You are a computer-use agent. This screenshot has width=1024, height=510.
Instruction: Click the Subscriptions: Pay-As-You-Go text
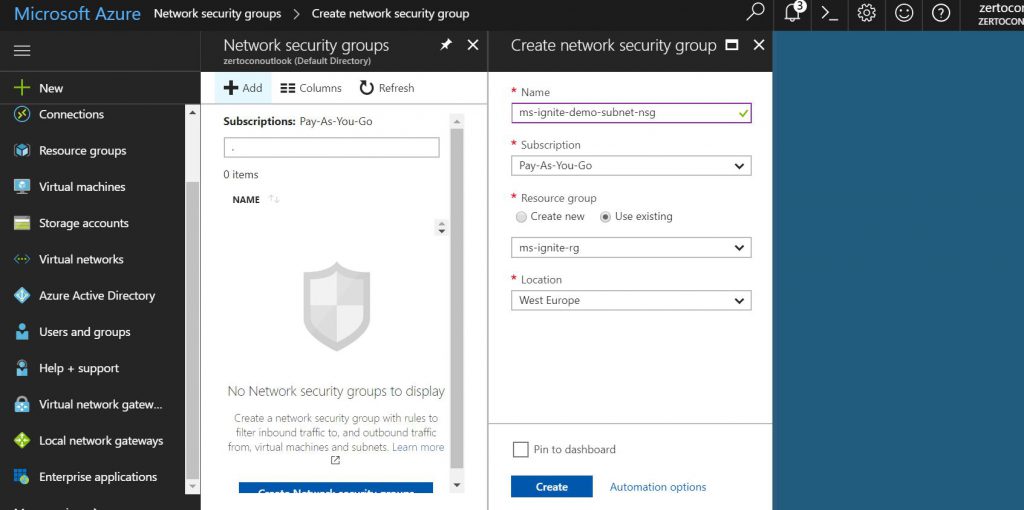pos(298,121)
